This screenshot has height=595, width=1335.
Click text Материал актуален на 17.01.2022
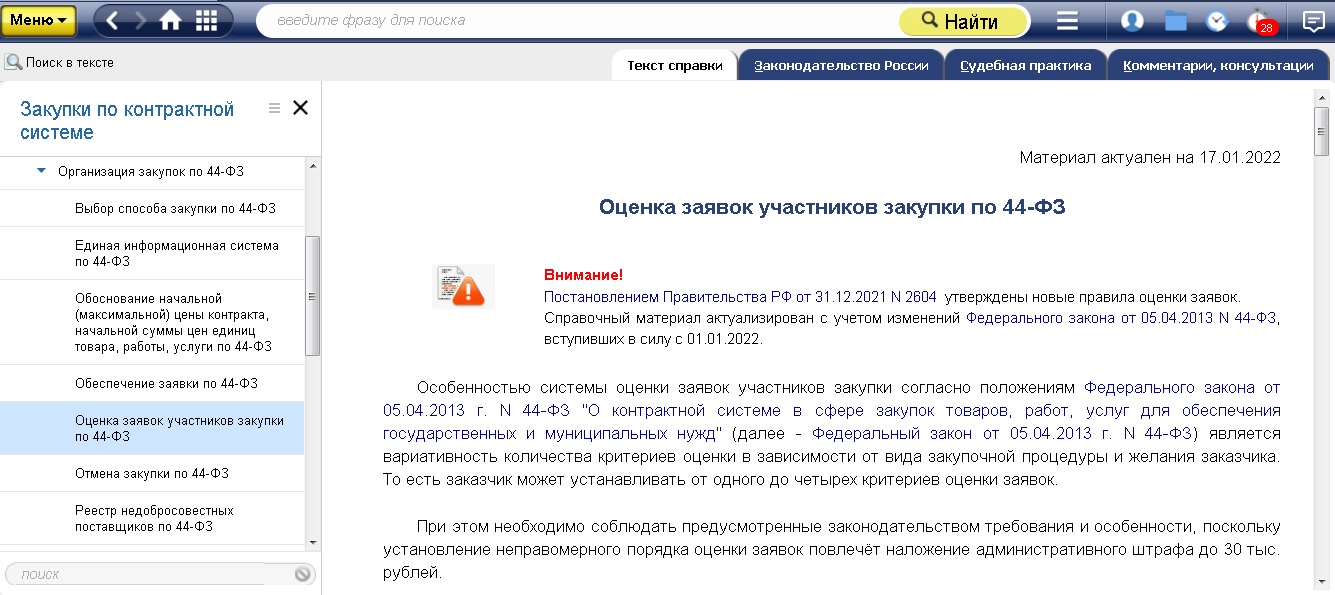[x=1150, y=158]
